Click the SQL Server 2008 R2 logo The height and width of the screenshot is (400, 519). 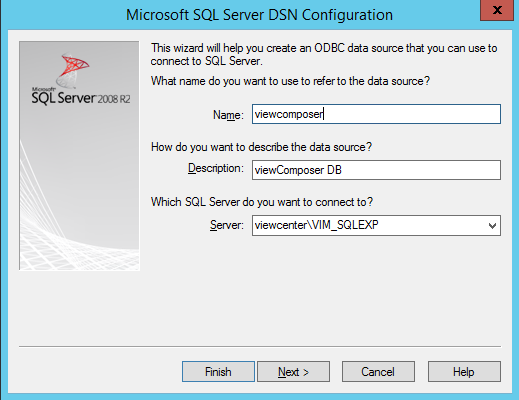pyautogui.click(x=80, y=80)
